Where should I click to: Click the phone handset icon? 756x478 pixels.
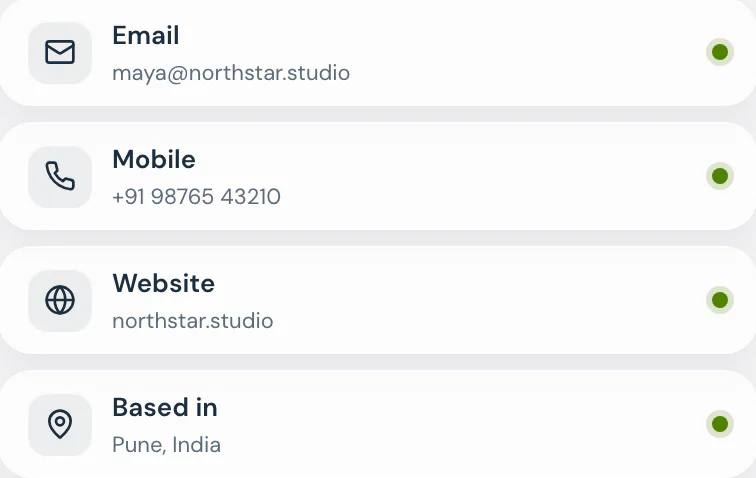coord(60,176)
